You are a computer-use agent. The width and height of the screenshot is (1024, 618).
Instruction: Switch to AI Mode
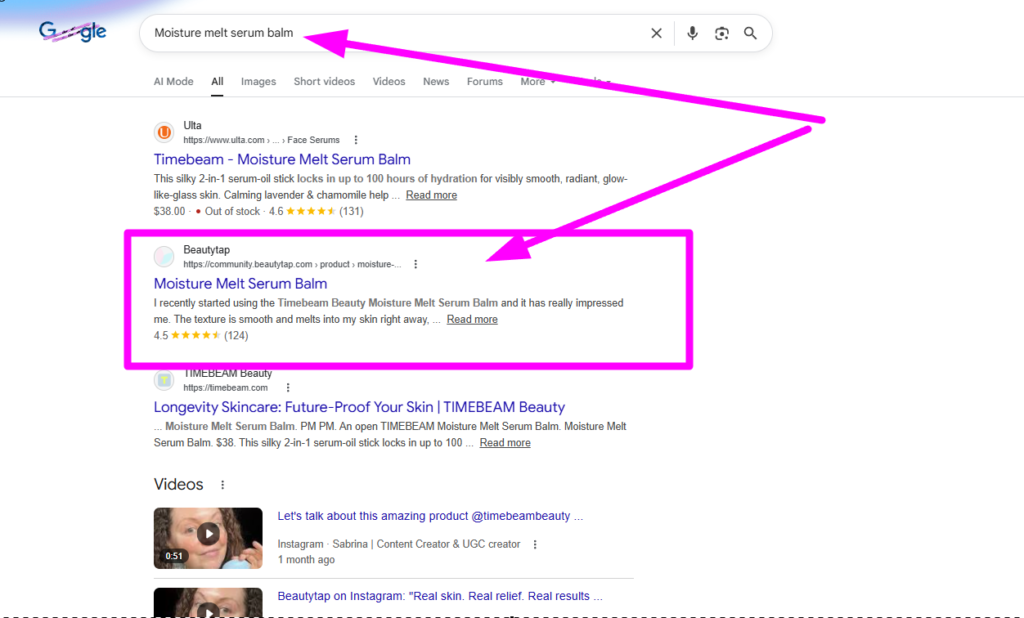(173, 81)
